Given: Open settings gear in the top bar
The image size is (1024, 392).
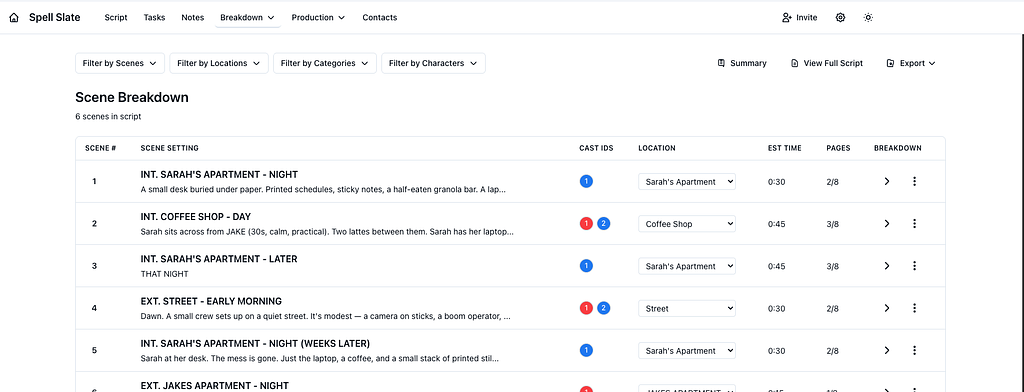Looking at the screenshot, I should click(x=840, y=18).
